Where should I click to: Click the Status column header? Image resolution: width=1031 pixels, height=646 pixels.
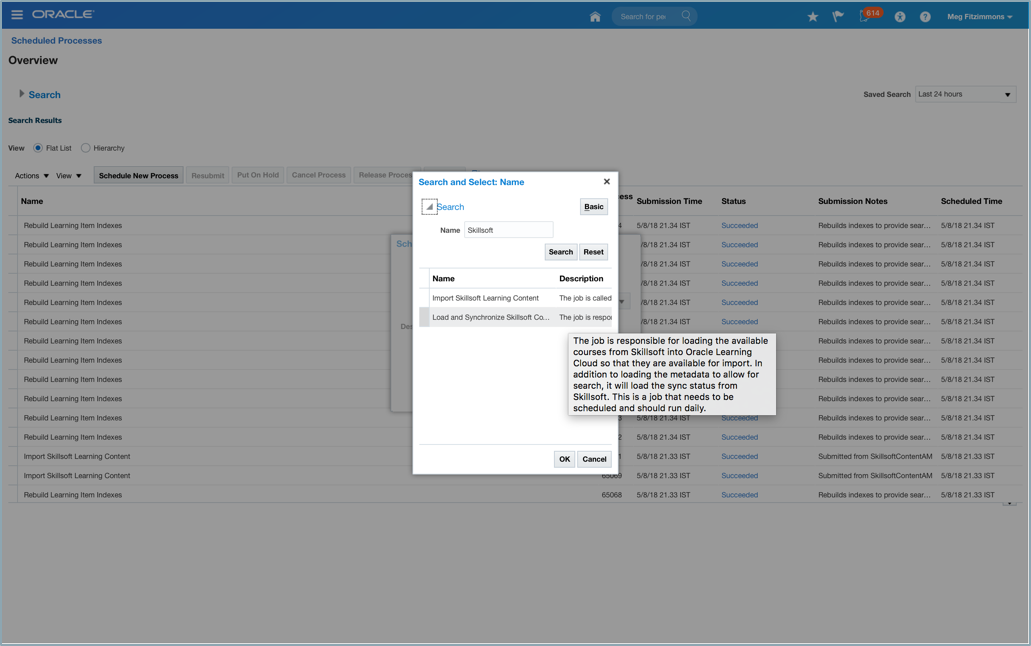coord(733,201)
